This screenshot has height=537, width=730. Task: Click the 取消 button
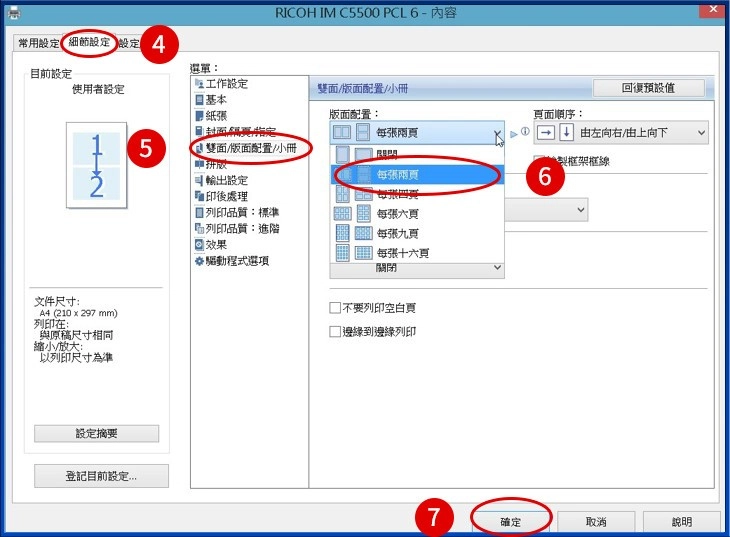point(596,522)
